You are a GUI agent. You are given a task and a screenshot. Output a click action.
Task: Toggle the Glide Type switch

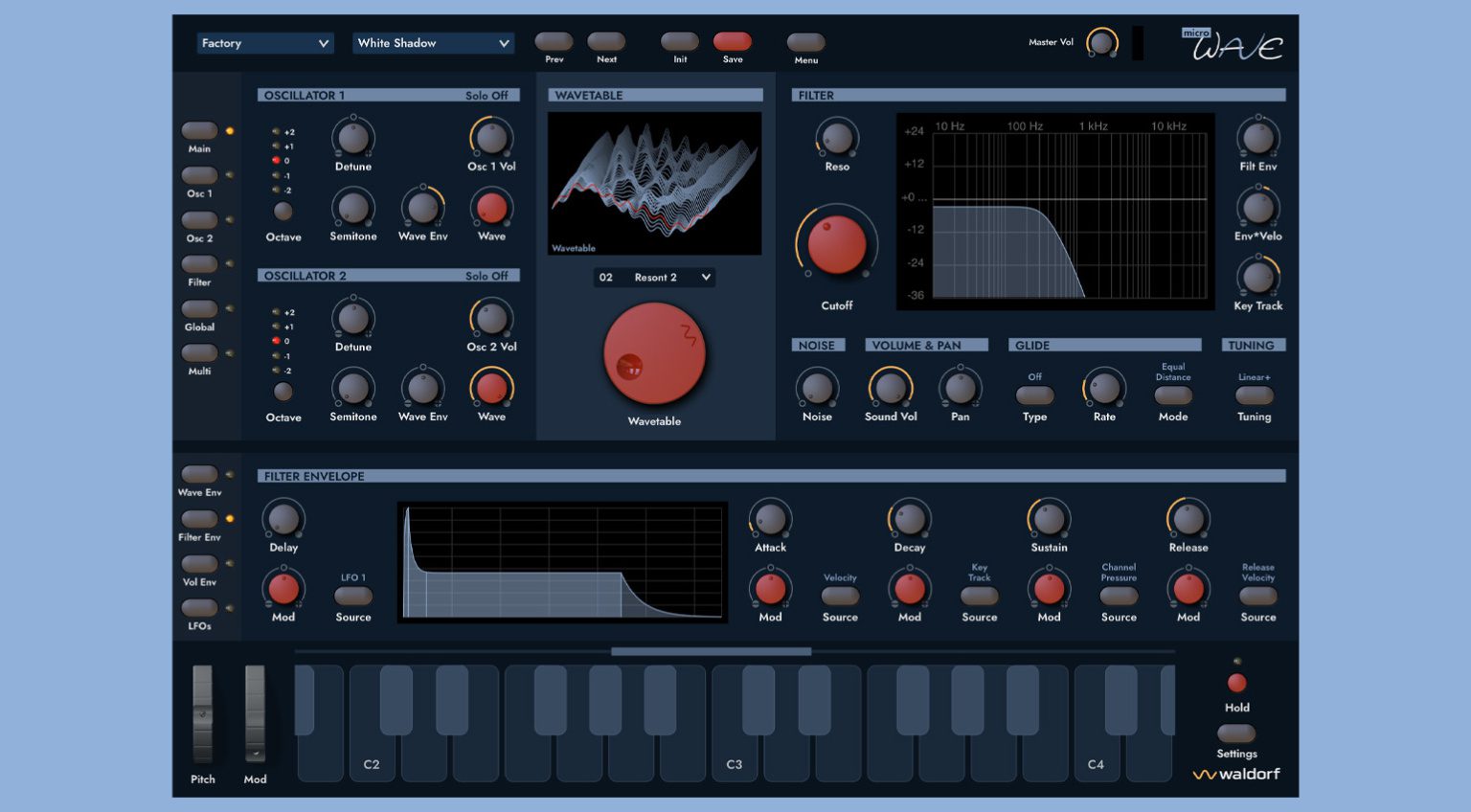click(x=1034, y=395)
